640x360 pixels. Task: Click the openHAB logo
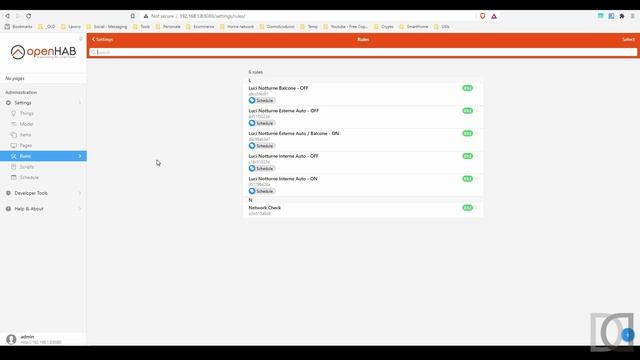click(x=43, y=52)
